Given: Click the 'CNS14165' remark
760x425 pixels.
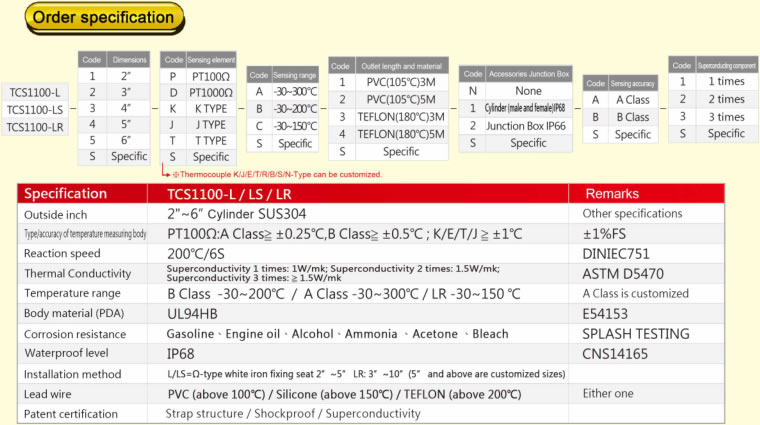Looking at the screenshot, I should [615, 354].
